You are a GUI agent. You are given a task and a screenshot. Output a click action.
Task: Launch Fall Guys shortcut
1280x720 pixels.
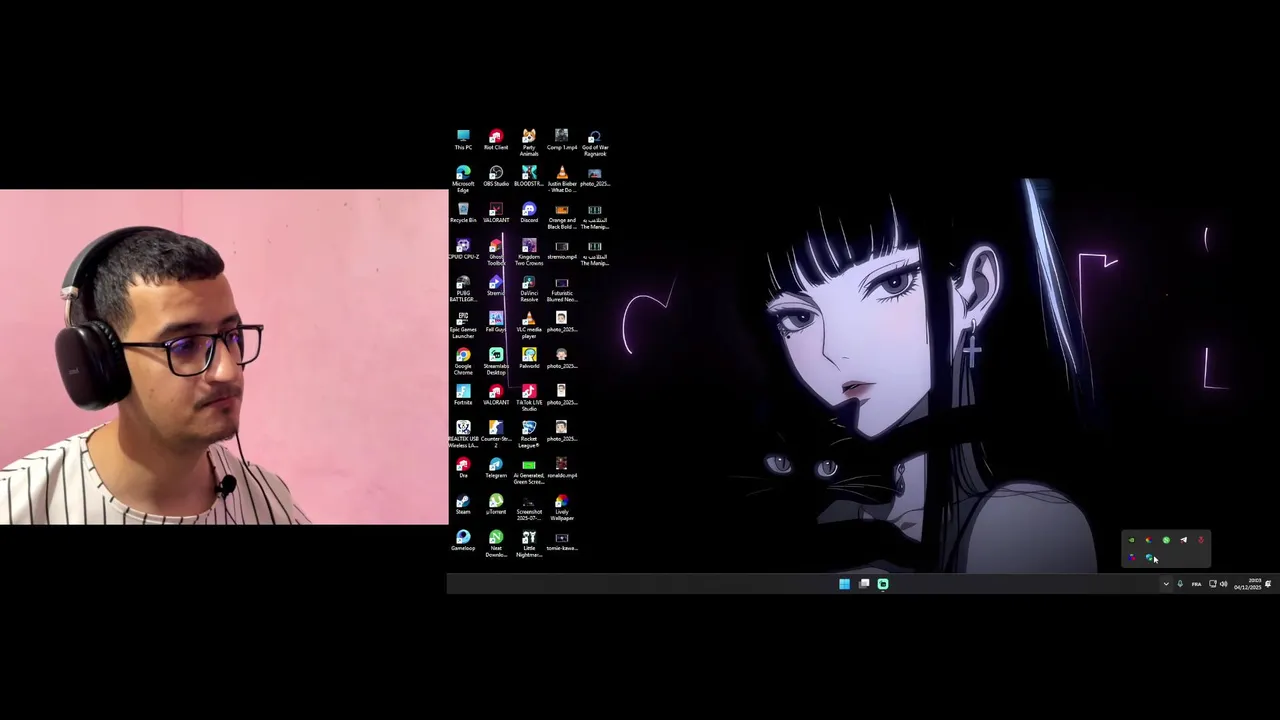pyautogui.click(x=496, y=323)
